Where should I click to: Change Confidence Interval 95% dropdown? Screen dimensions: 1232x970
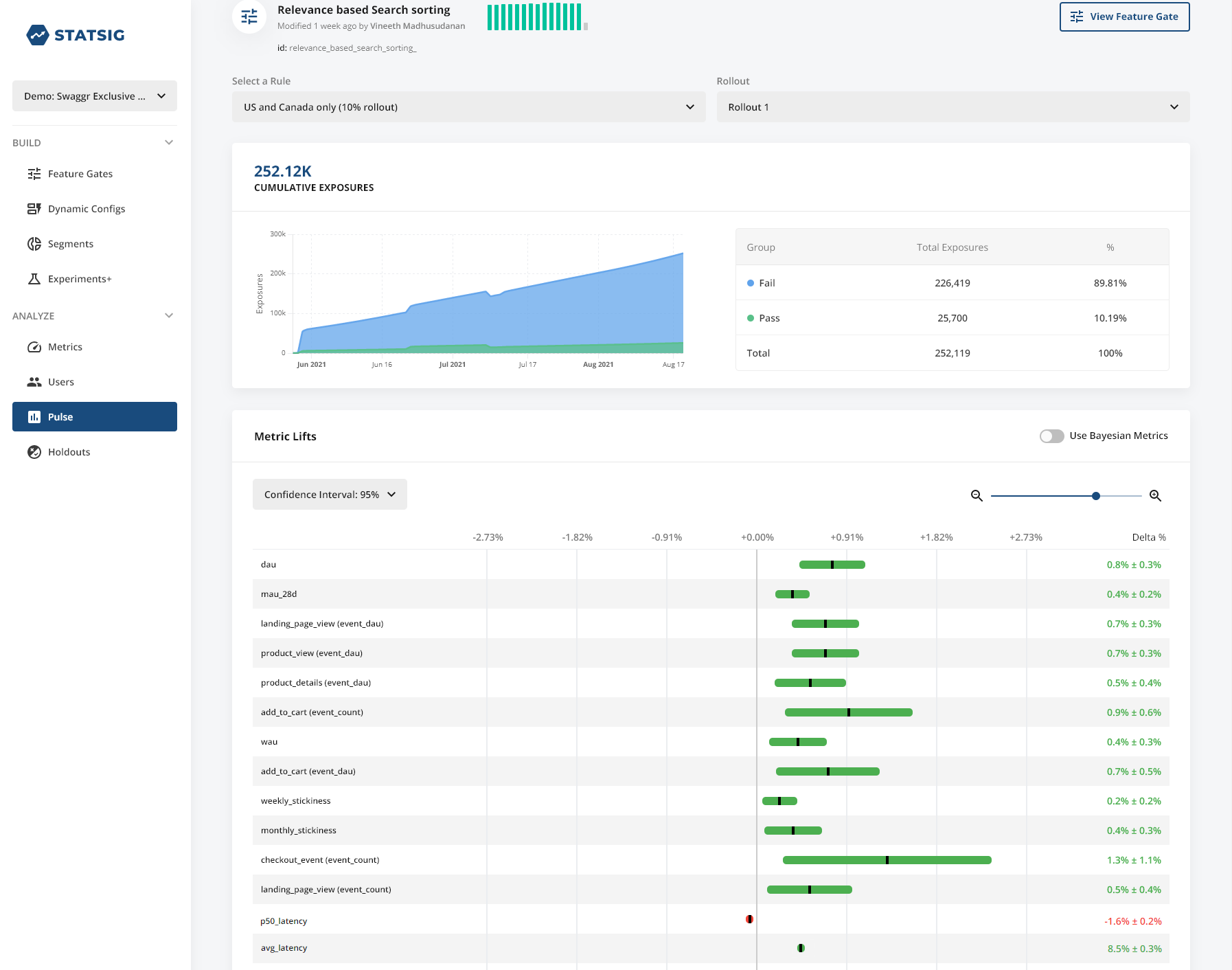click(x=330, y=495)
